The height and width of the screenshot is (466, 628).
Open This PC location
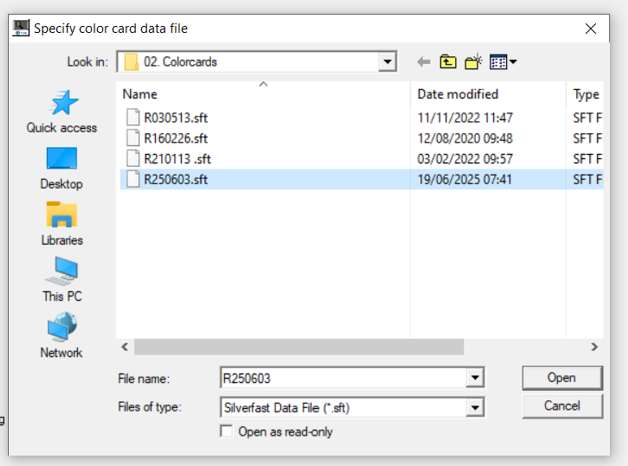coord(62,280)
